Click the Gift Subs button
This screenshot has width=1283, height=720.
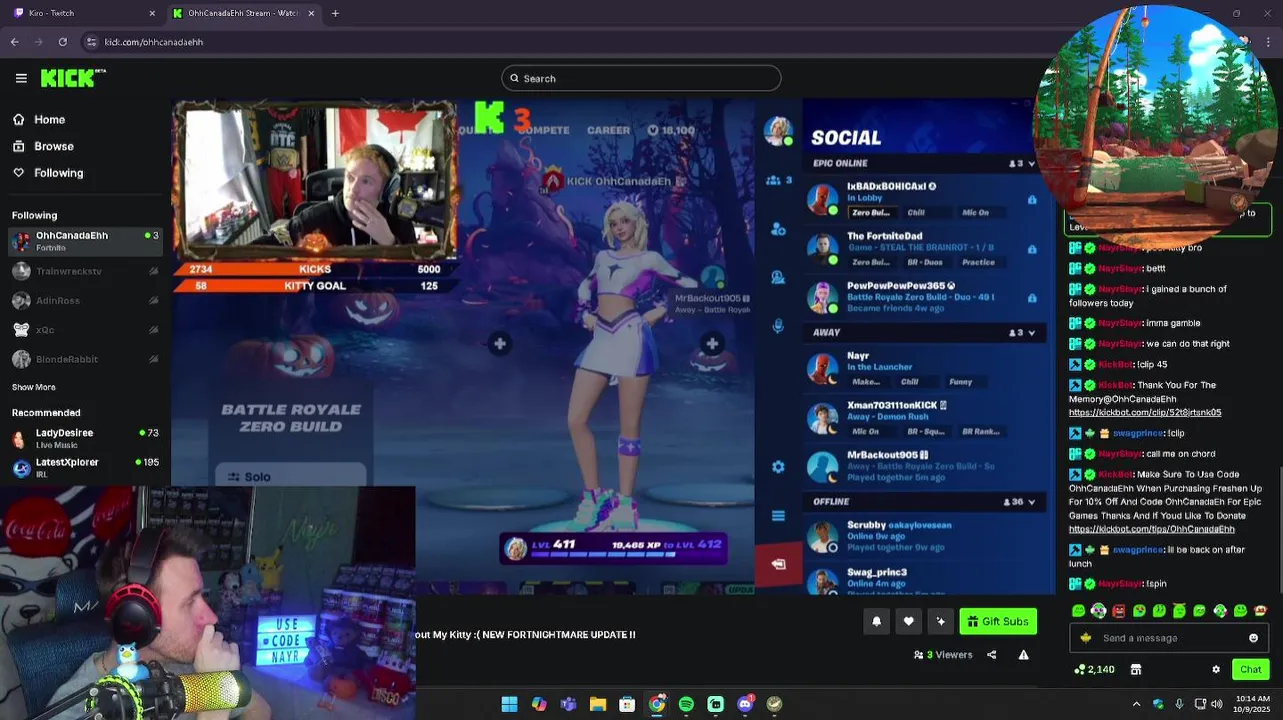pyautogui.click(x=998, y=621)
